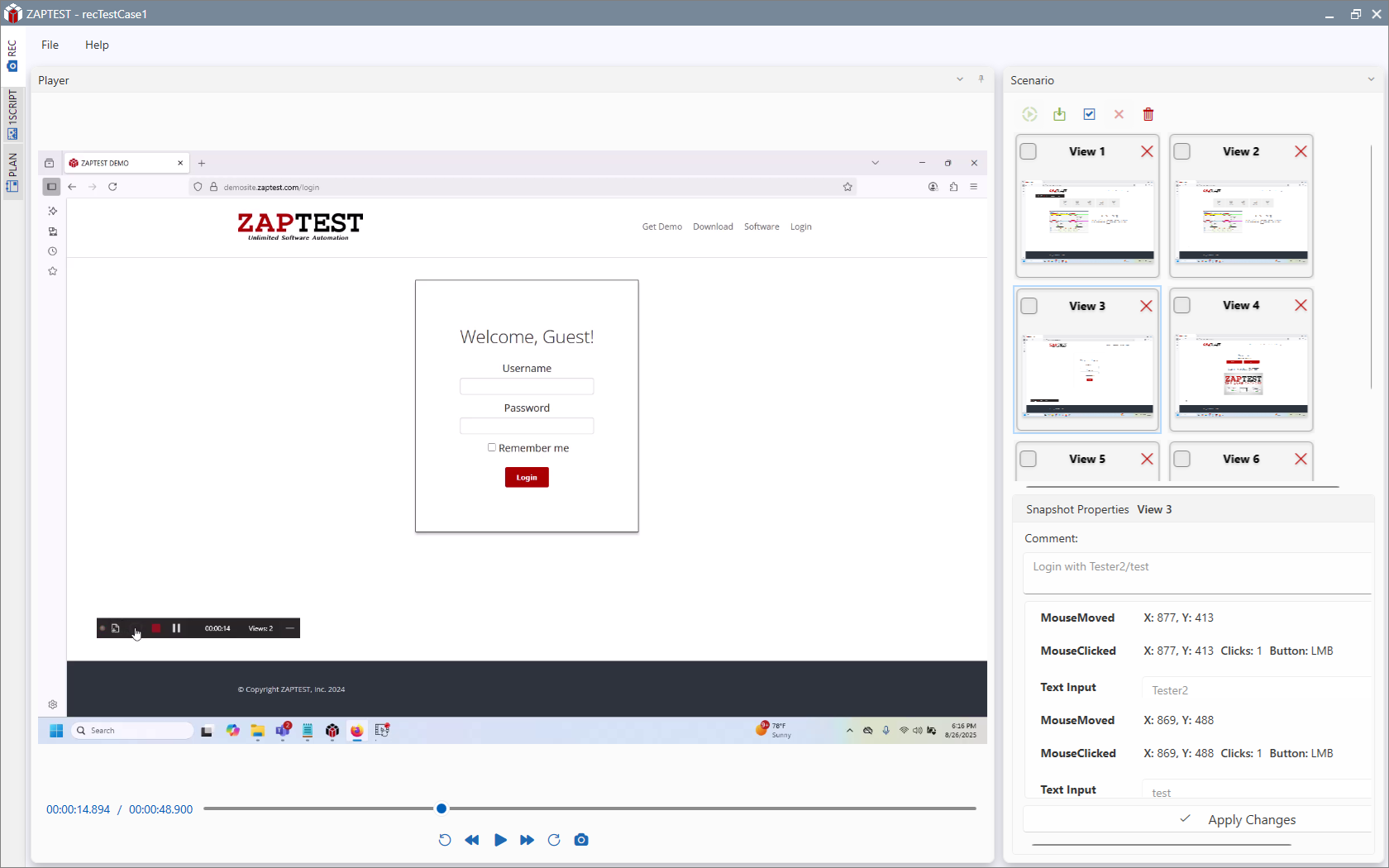Click the play button
The width and height of the screenshot is (1389, 868).
(x=500, y=840)
